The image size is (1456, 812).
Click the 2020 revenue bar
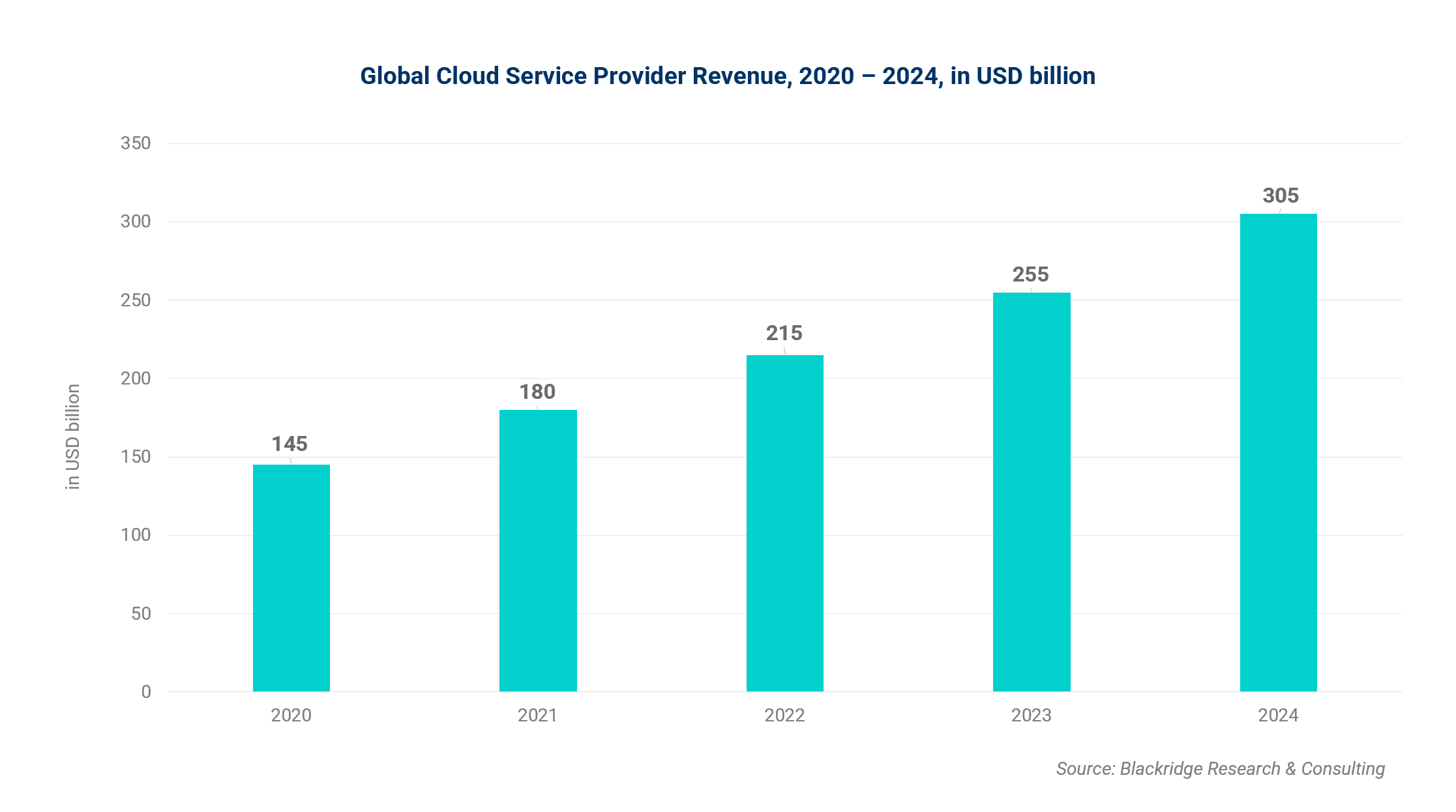point(291,578)
